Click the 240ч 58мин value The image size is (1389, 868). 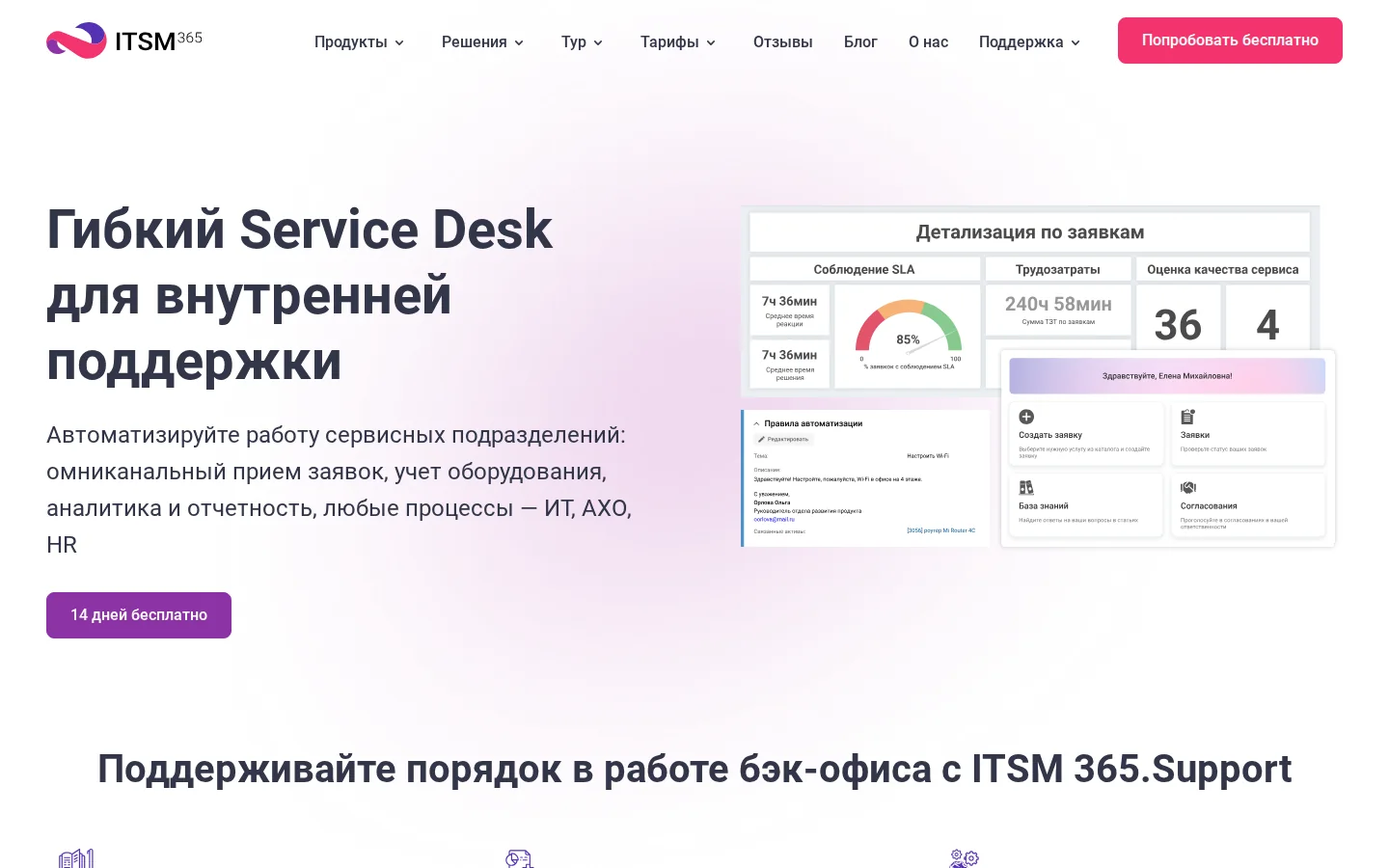click(1058, 304)
